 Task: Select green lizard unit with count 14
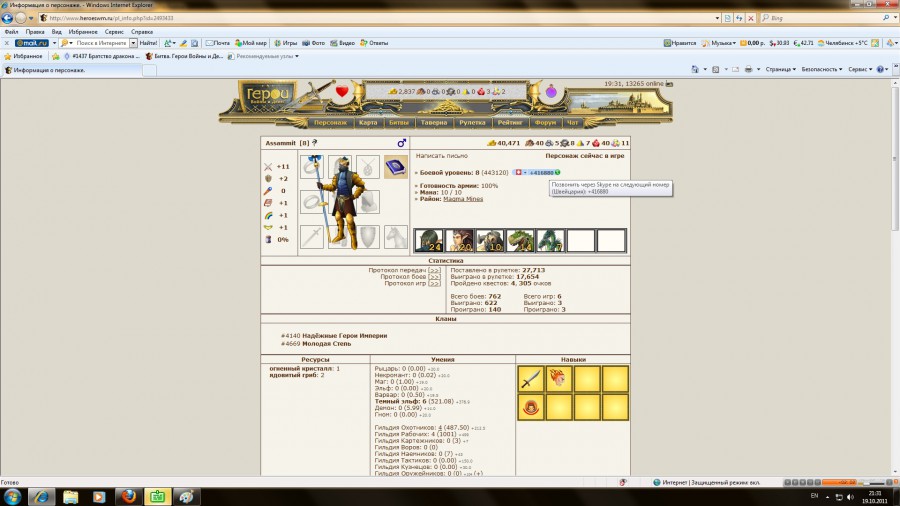click(520, 240)
